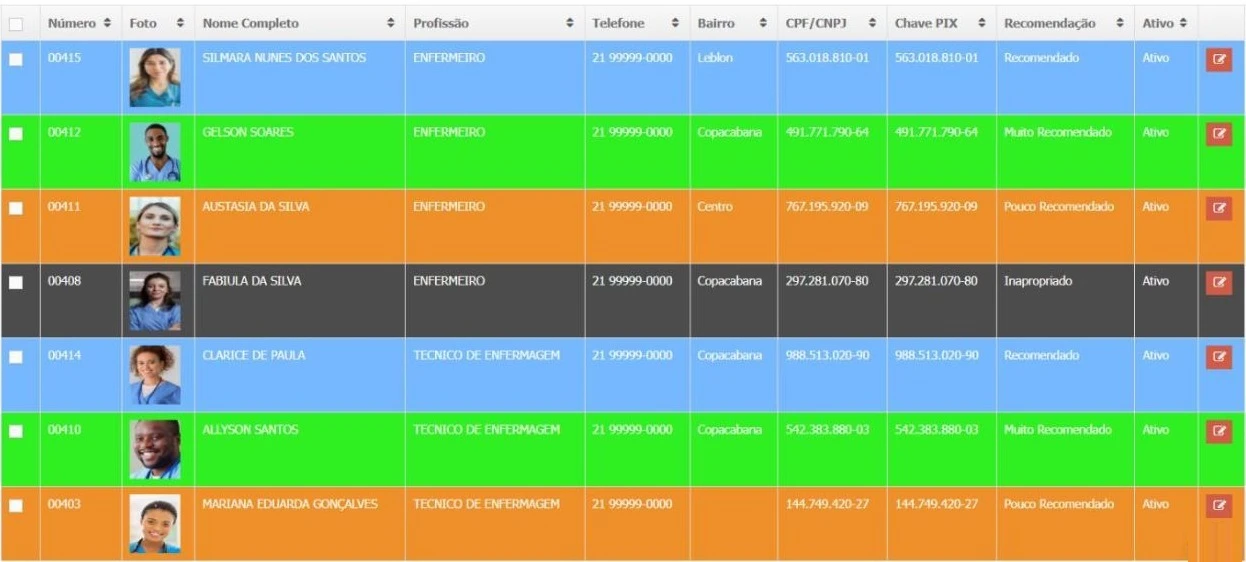Check the box for row 00403

[15, 506]
